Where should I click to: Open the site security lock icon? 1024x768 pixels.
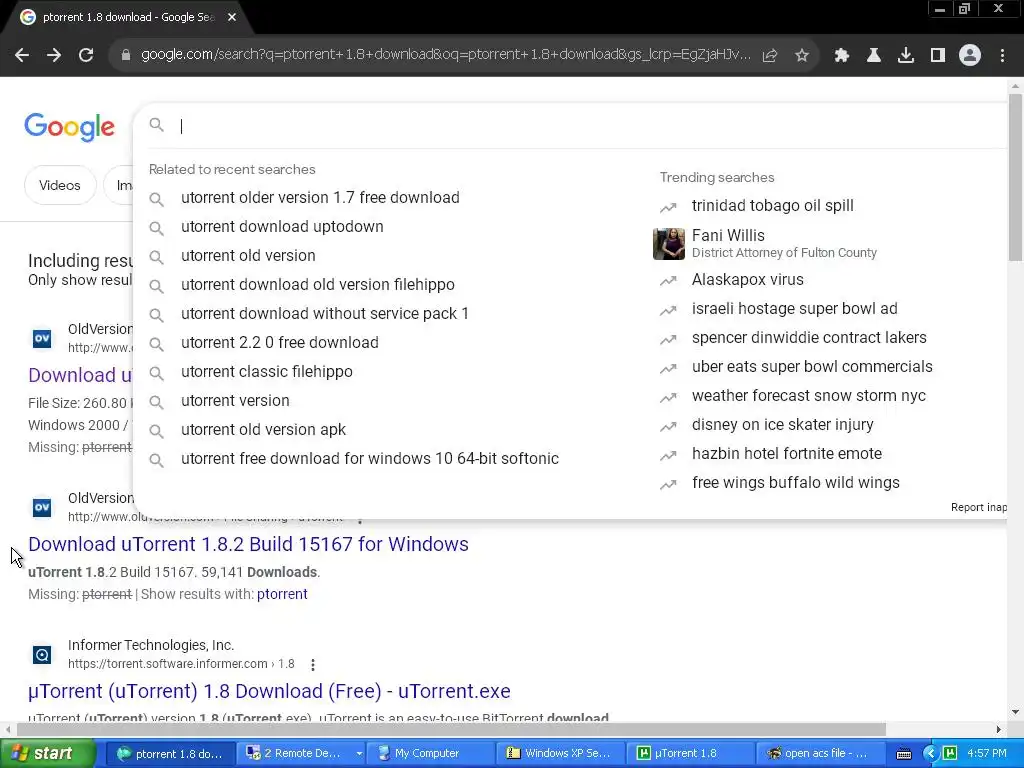point(126,55)
